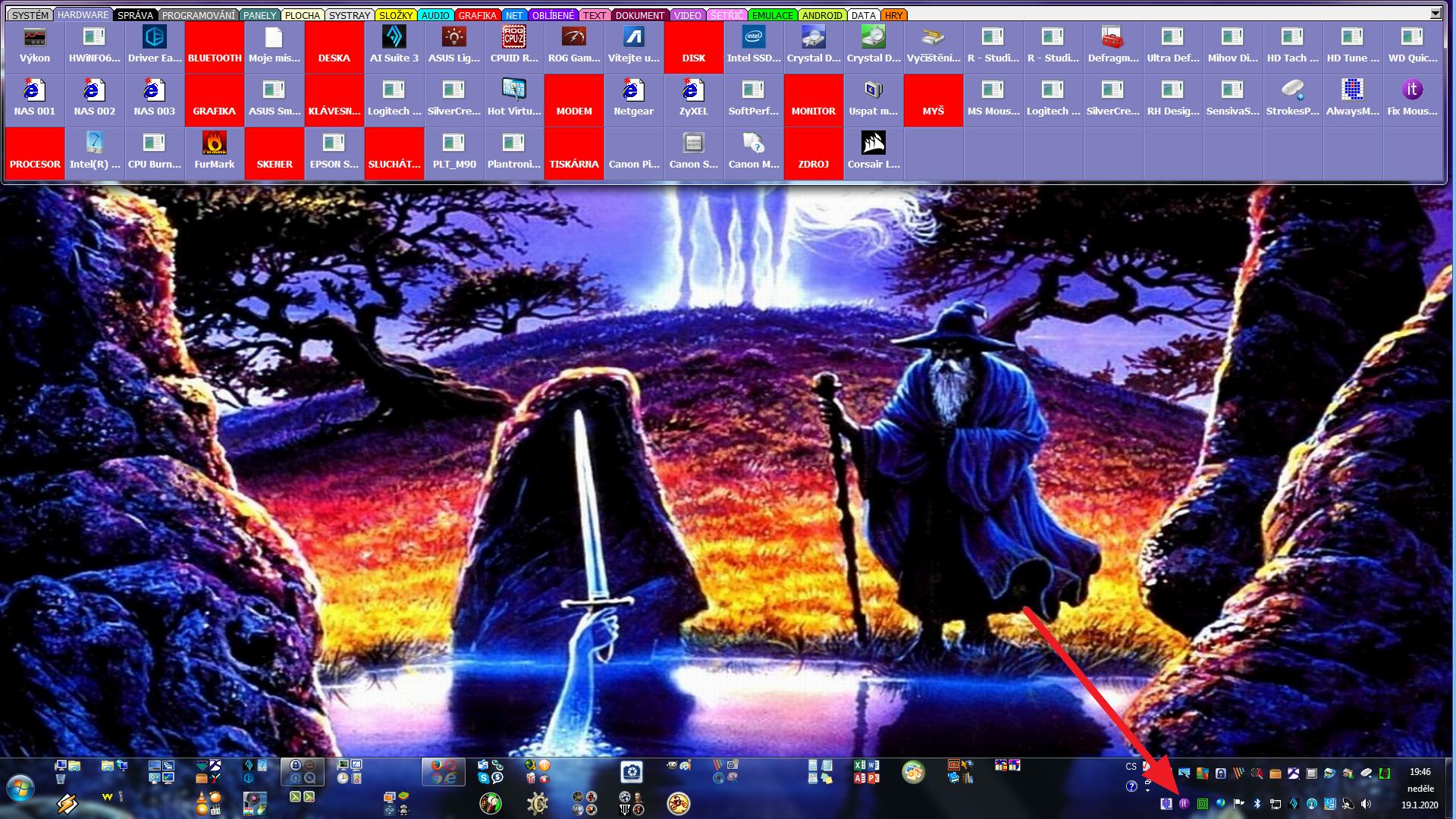Image resolution: width=1456 pixels, height=819 pixels.
Task: Launch the SoftPerf... shortcut
Action: click(754, 100)
